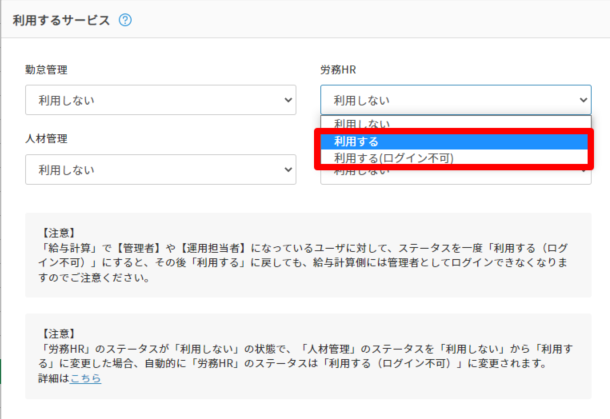Click the chevron arrow on 人材管理 select
610x419 pixels.
coord(289,170)
